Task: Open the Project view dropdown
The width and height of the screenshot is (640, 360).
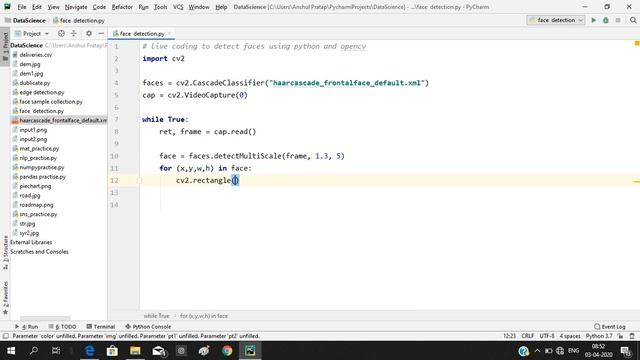Action: point(32,33)
